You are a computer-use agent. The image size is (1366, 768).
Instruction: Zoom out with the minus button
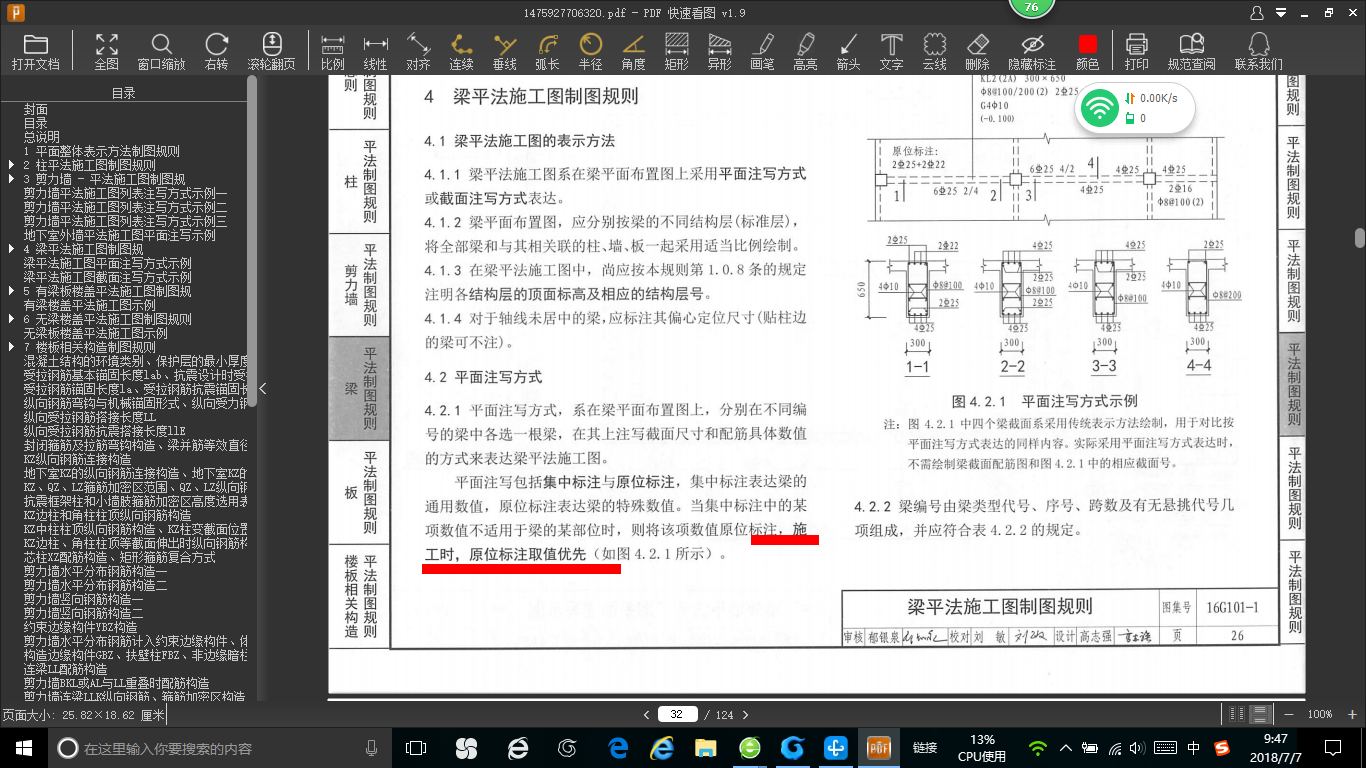pos(1288,714)
